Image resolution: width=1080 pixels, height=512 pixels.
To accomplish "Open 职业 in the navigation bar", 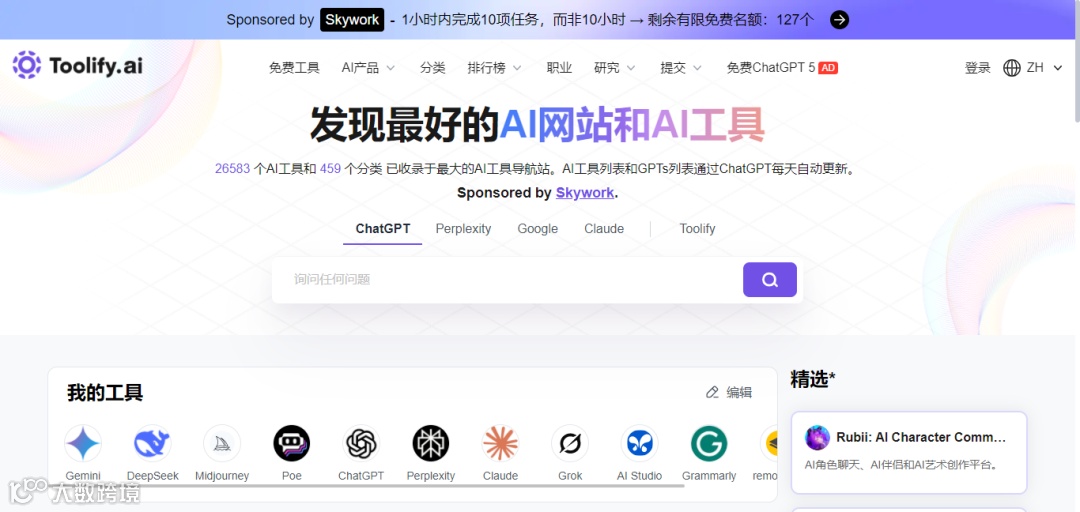I will tap(559, 68).
